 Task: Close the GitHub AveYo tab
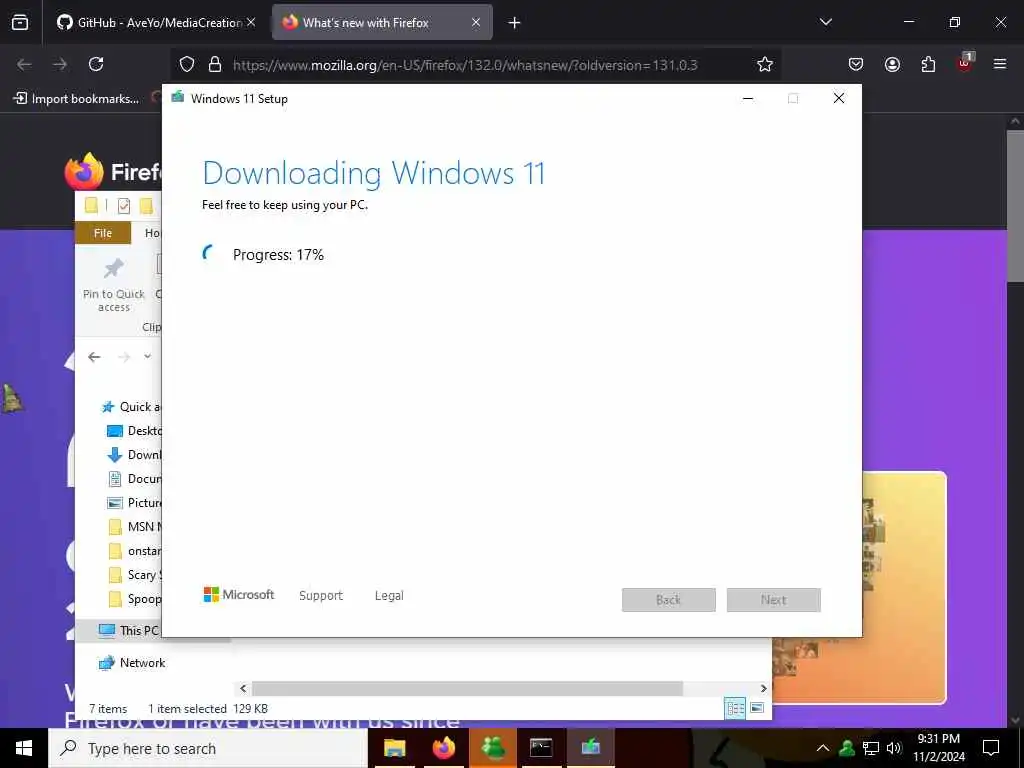pos(251,22)
